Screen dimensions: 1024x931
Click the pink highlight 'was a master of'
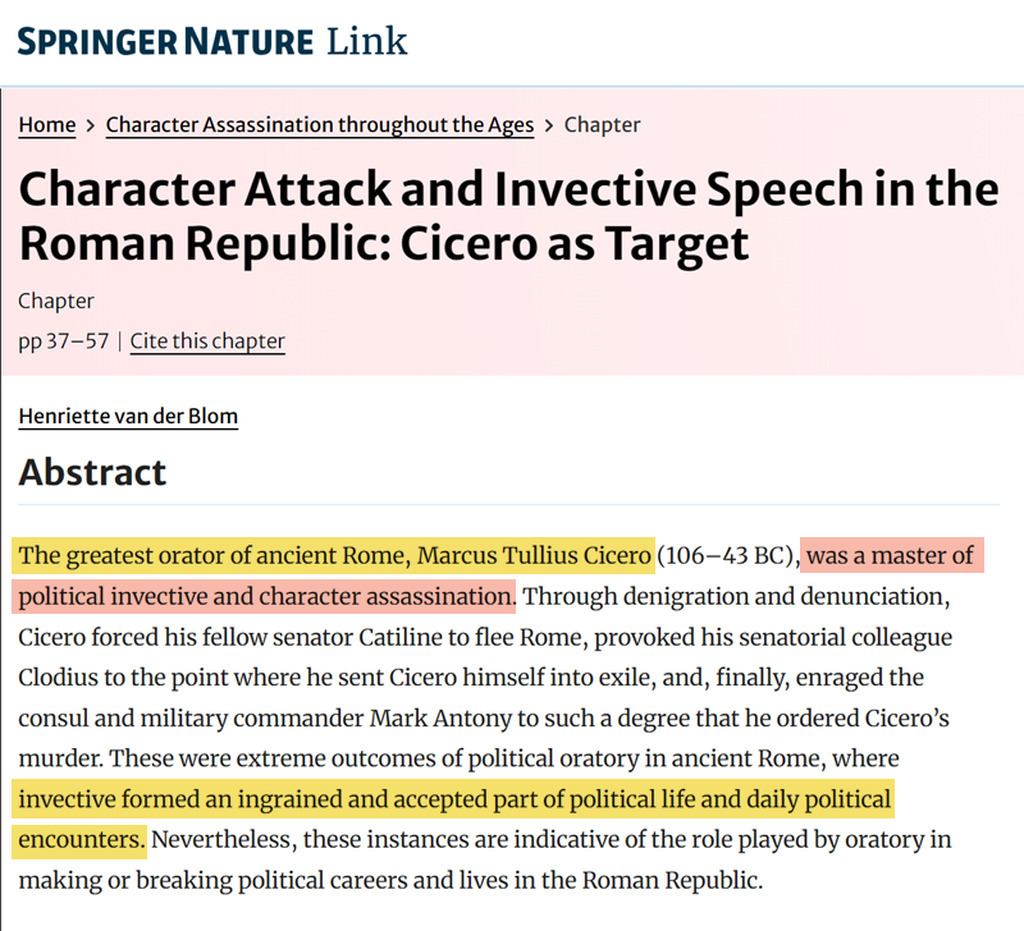(891, 556)
